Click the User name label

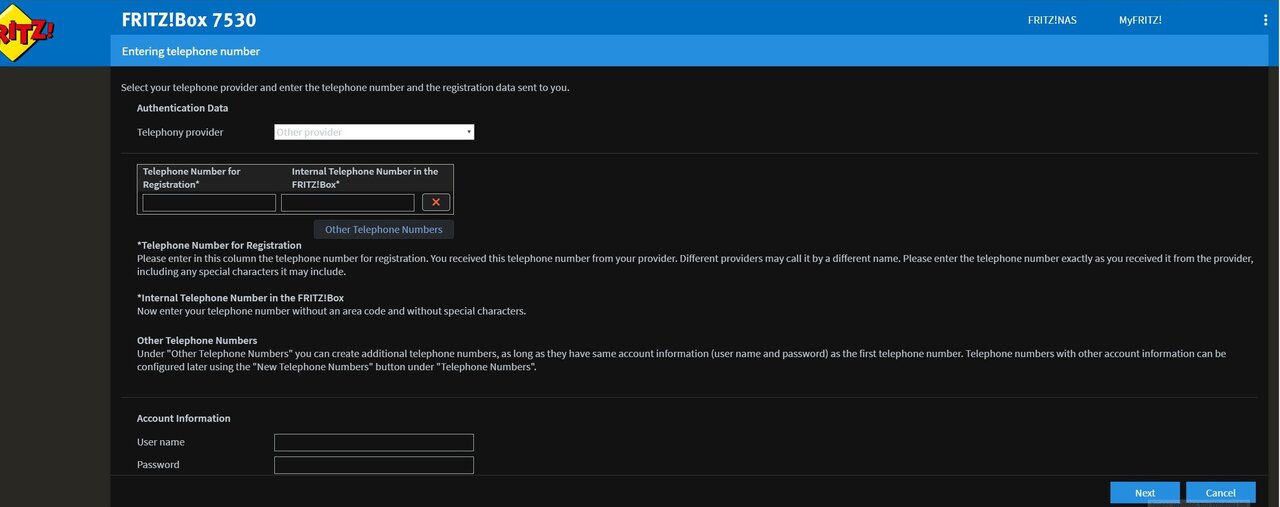point(161,442)
